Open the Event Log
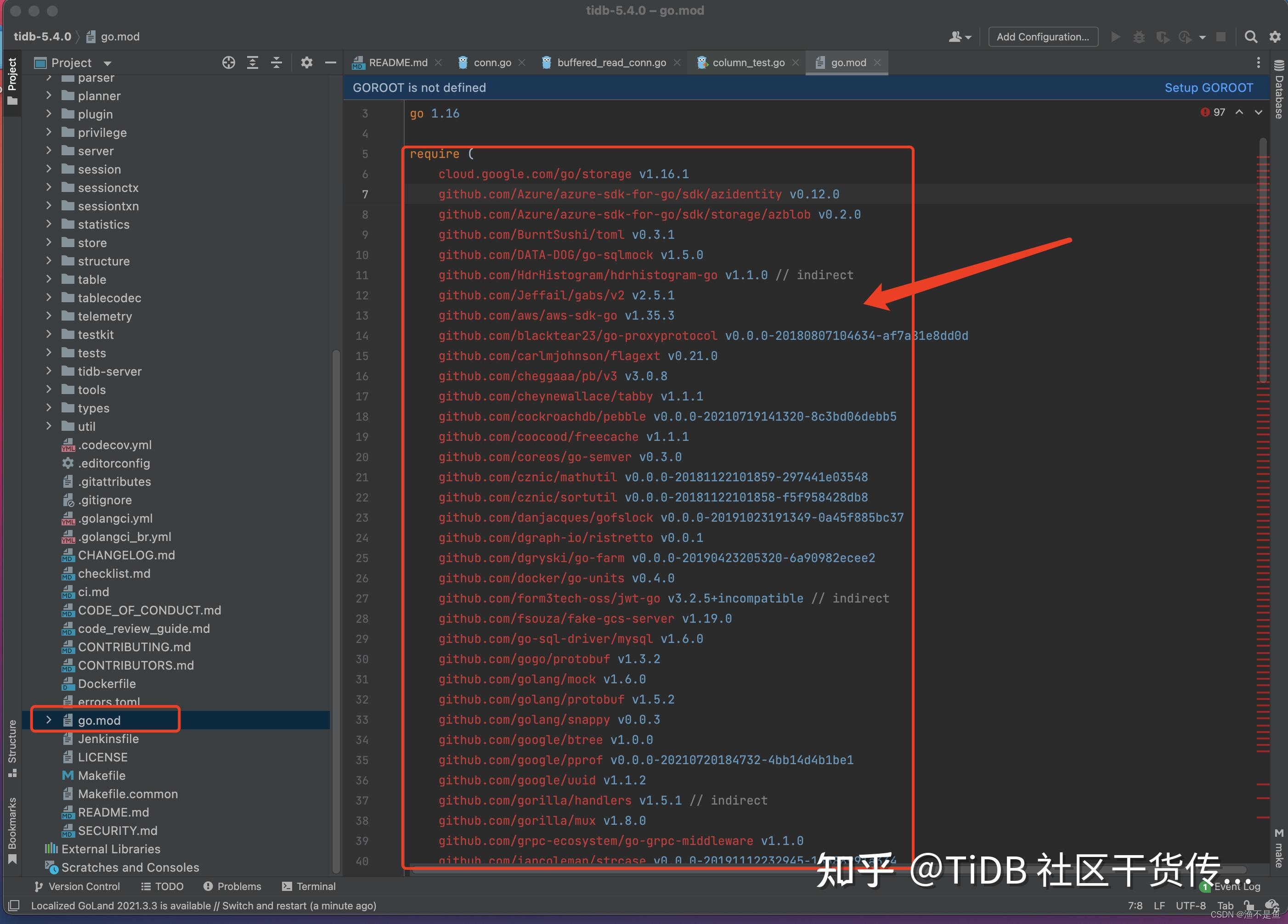This screenshot has width=1288, height=924. click(1231, 886)
